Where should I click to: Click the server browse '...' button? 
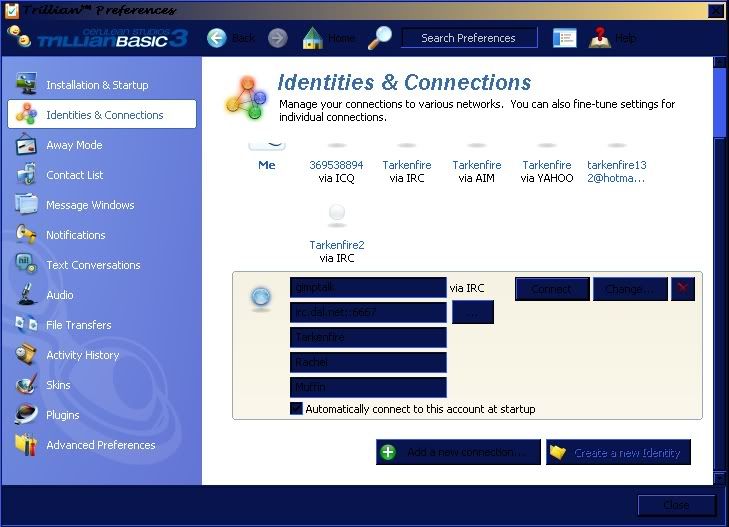(472, 312)
